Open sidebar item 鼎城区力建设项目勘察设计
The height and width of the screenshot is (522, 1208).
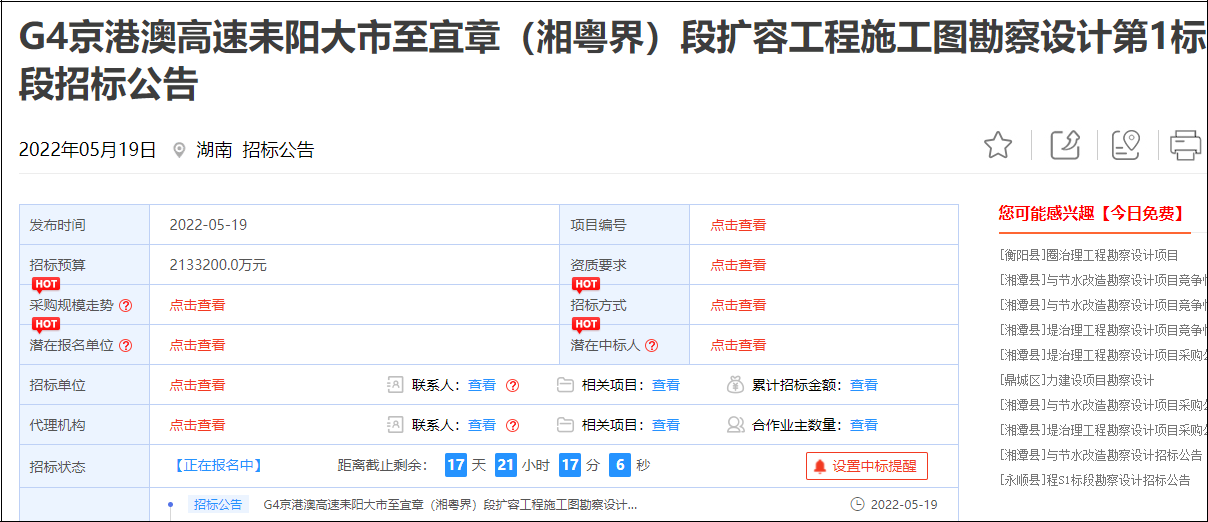coord(1076,380)
